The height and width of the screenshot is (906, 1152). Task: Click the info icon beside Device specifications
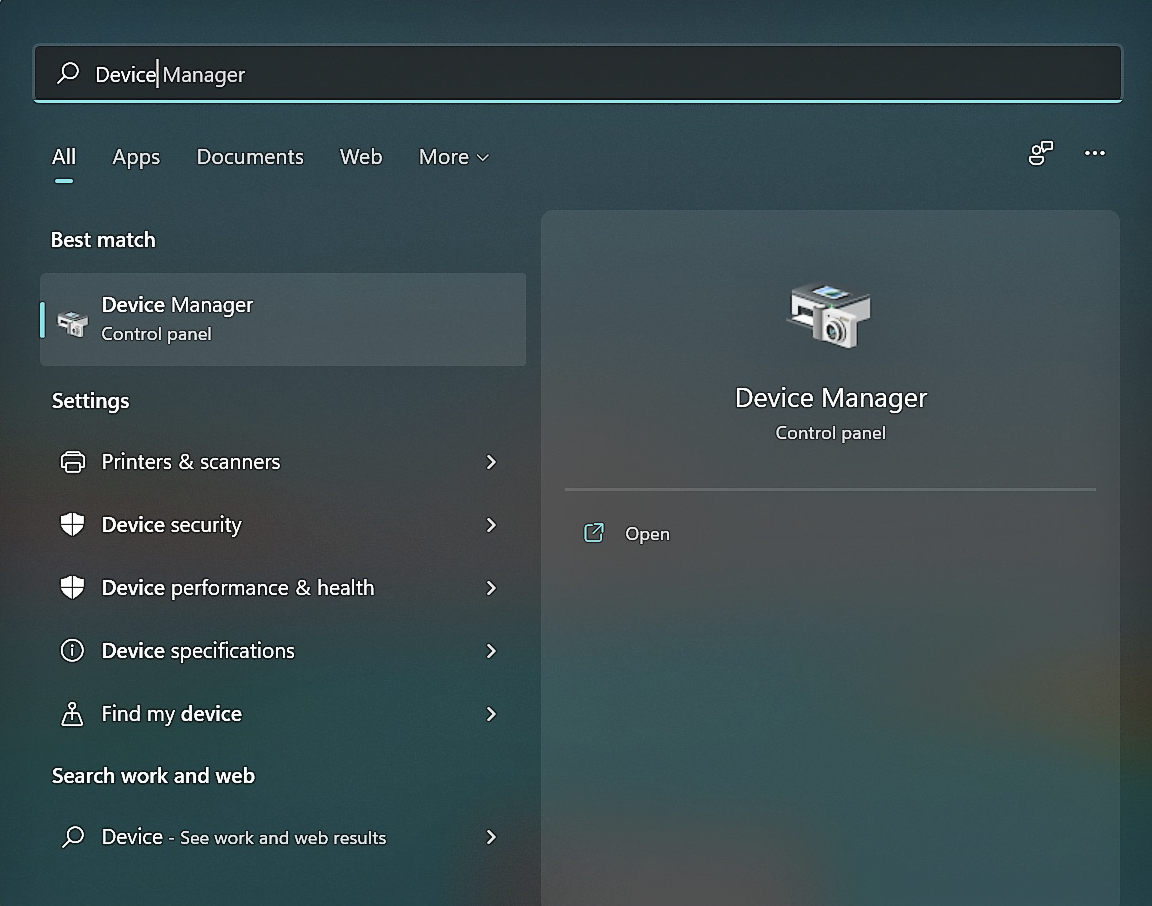coord(72,650)
